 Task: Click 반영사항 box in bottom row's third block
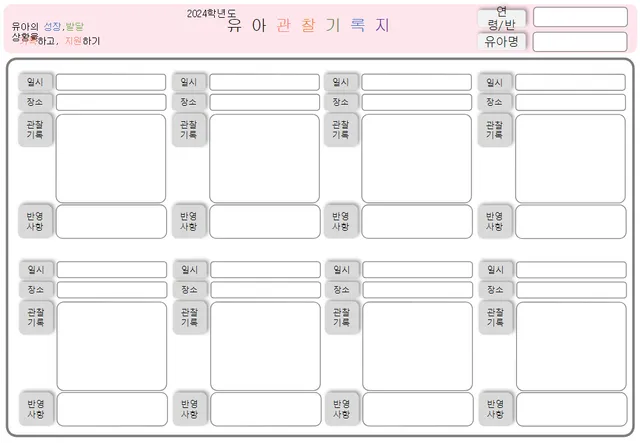pos(418,410)
